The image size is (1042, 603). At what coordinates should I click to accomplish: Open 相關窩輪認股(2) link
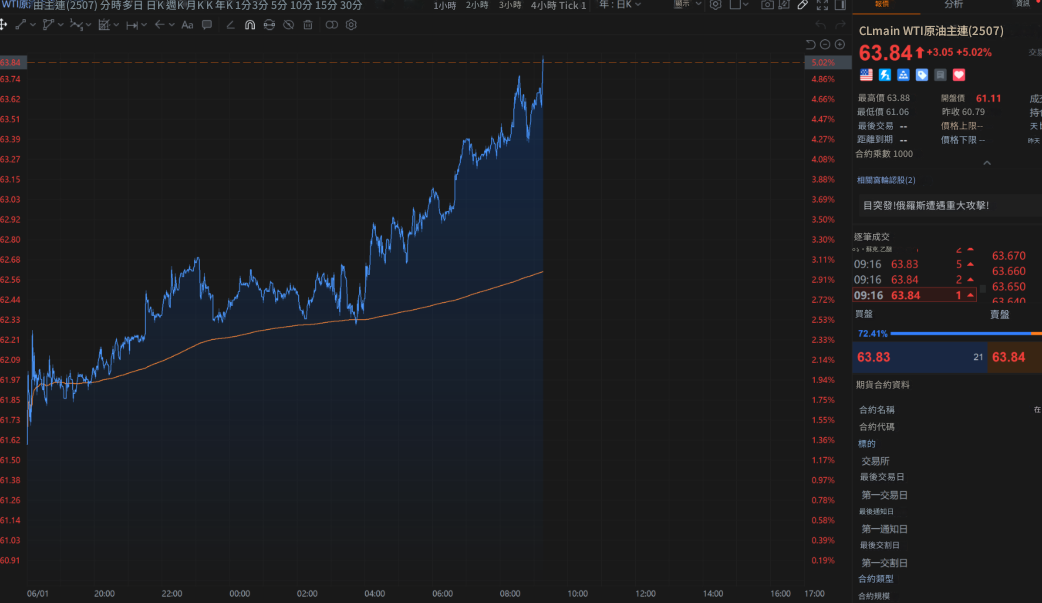point(886,180)
